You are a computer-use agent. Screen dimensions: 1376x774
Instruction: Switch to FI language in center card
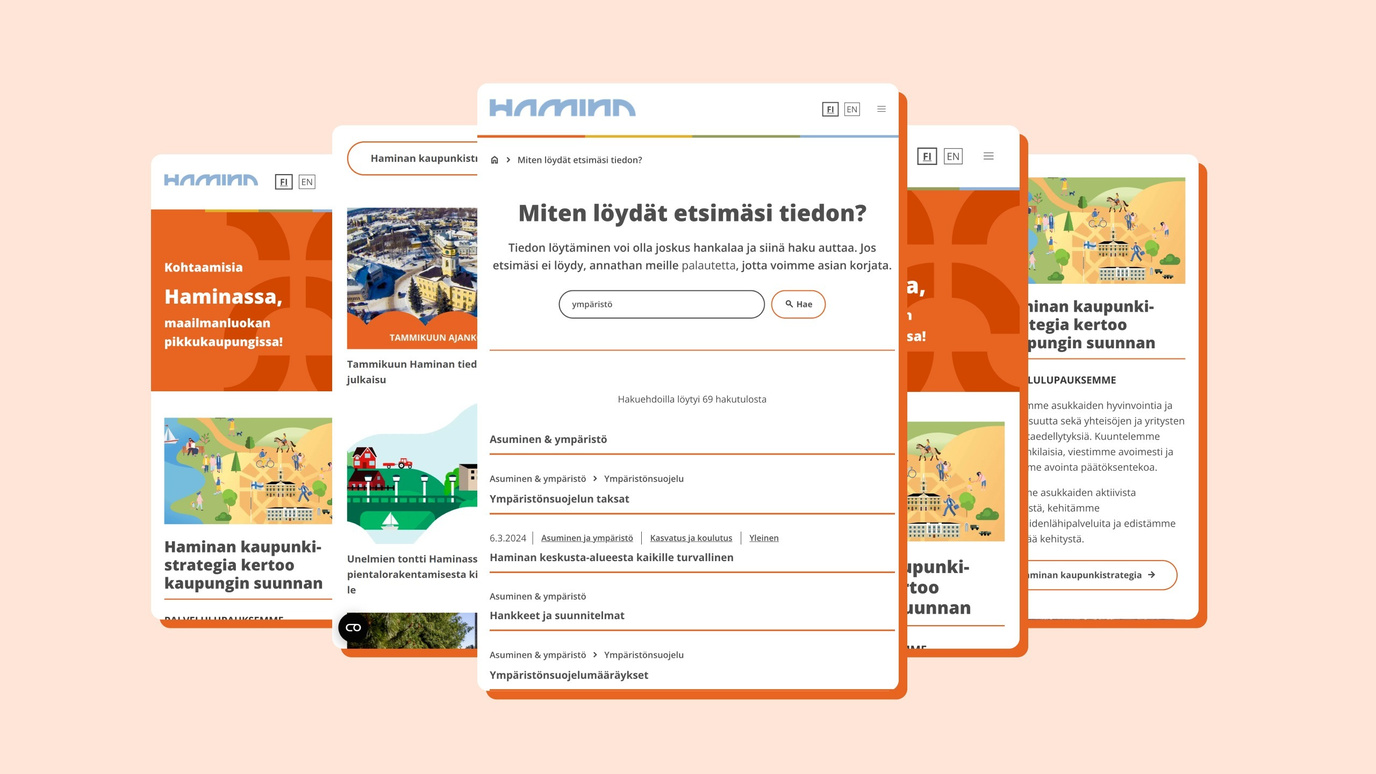(x=830, y=109)
